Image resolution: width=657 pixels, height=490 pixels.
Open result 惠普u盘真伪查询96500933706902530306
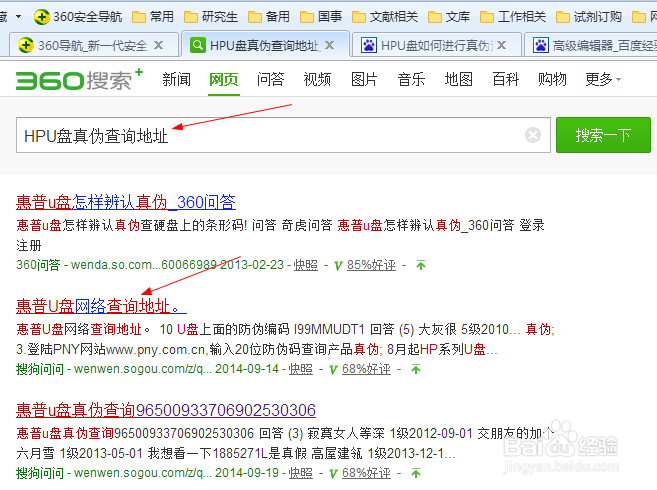click(166, 410)
